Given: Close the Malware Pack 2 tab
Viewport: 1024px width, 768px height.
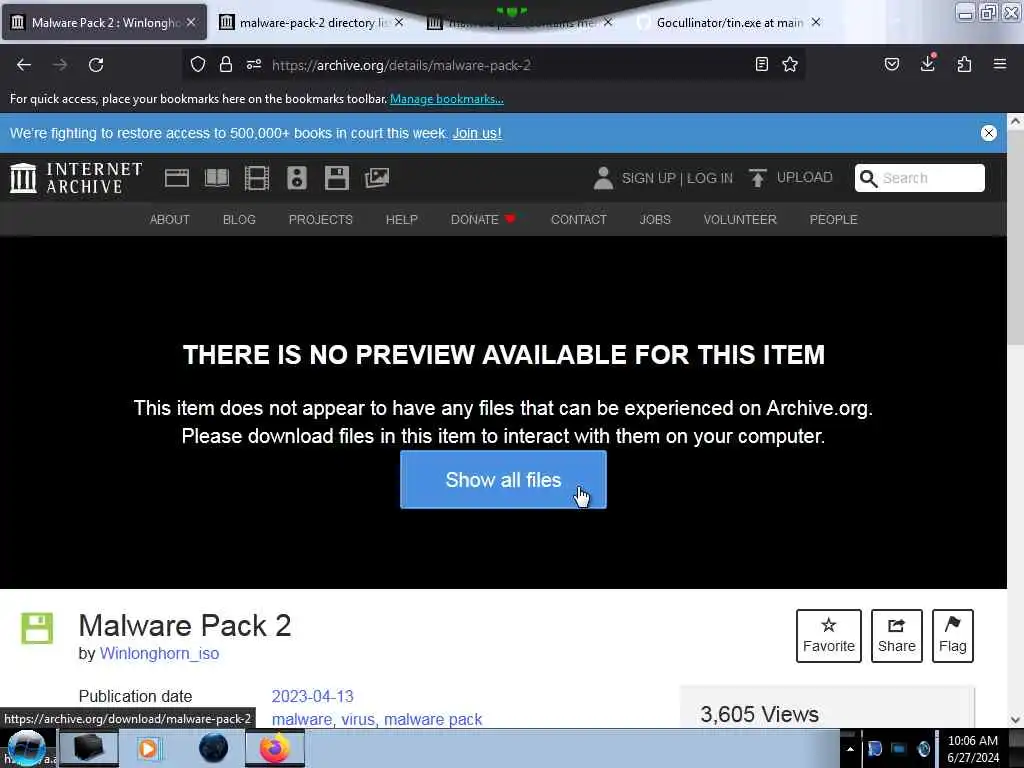Looking at the screenshot, I should click(191, 22).
